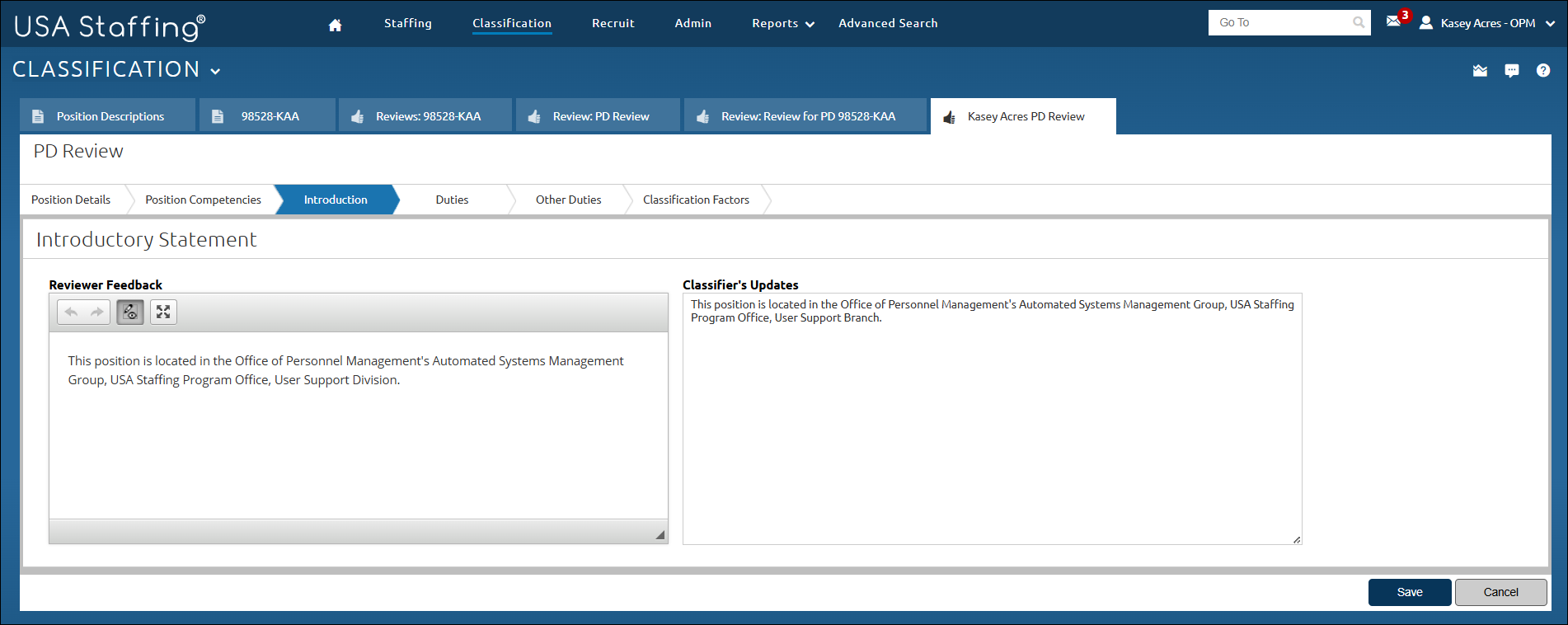Open the Admin menu

point(693,23)
